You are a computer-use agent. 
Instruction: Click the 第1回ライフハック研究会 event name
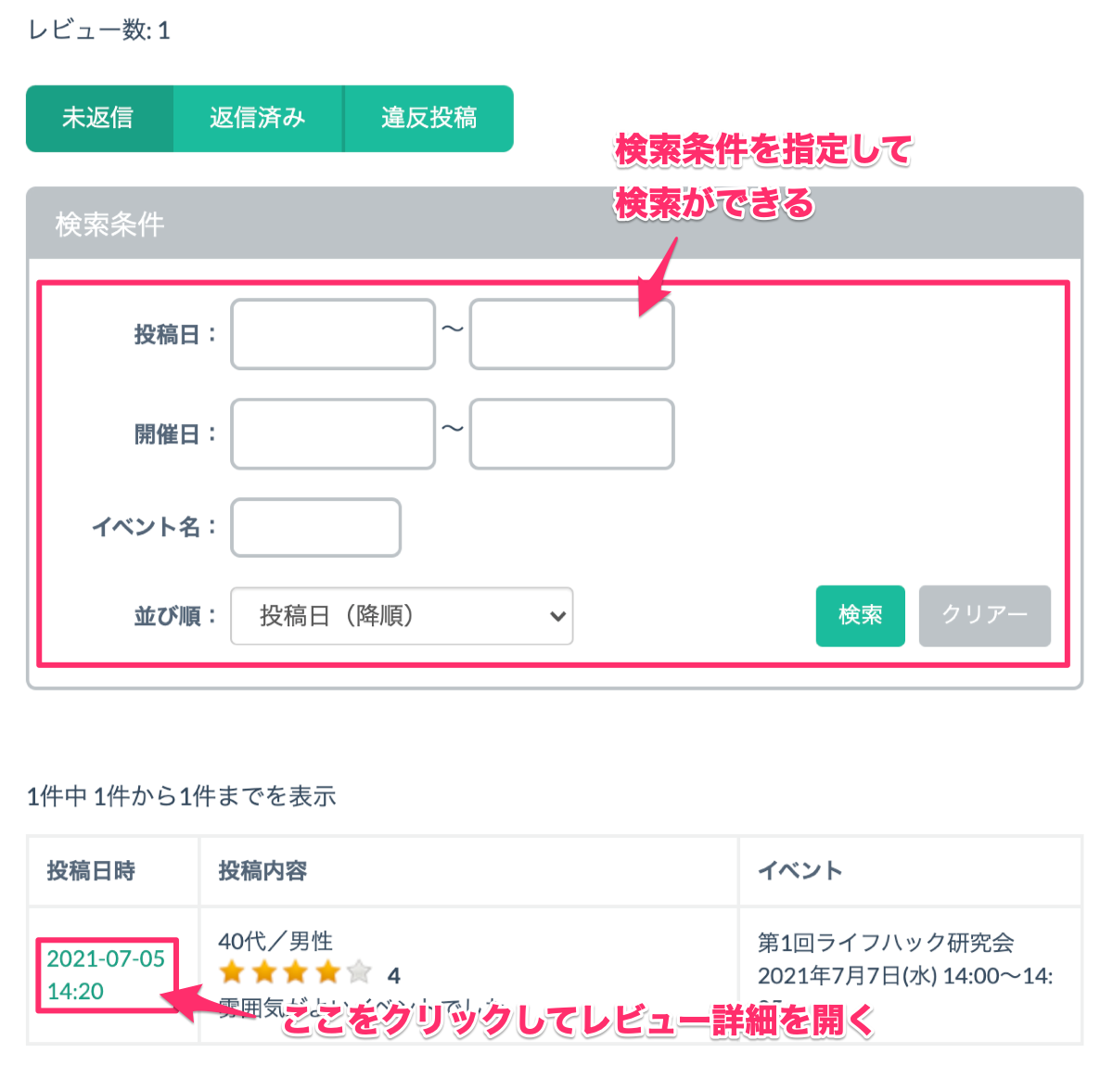pos(885,943)
